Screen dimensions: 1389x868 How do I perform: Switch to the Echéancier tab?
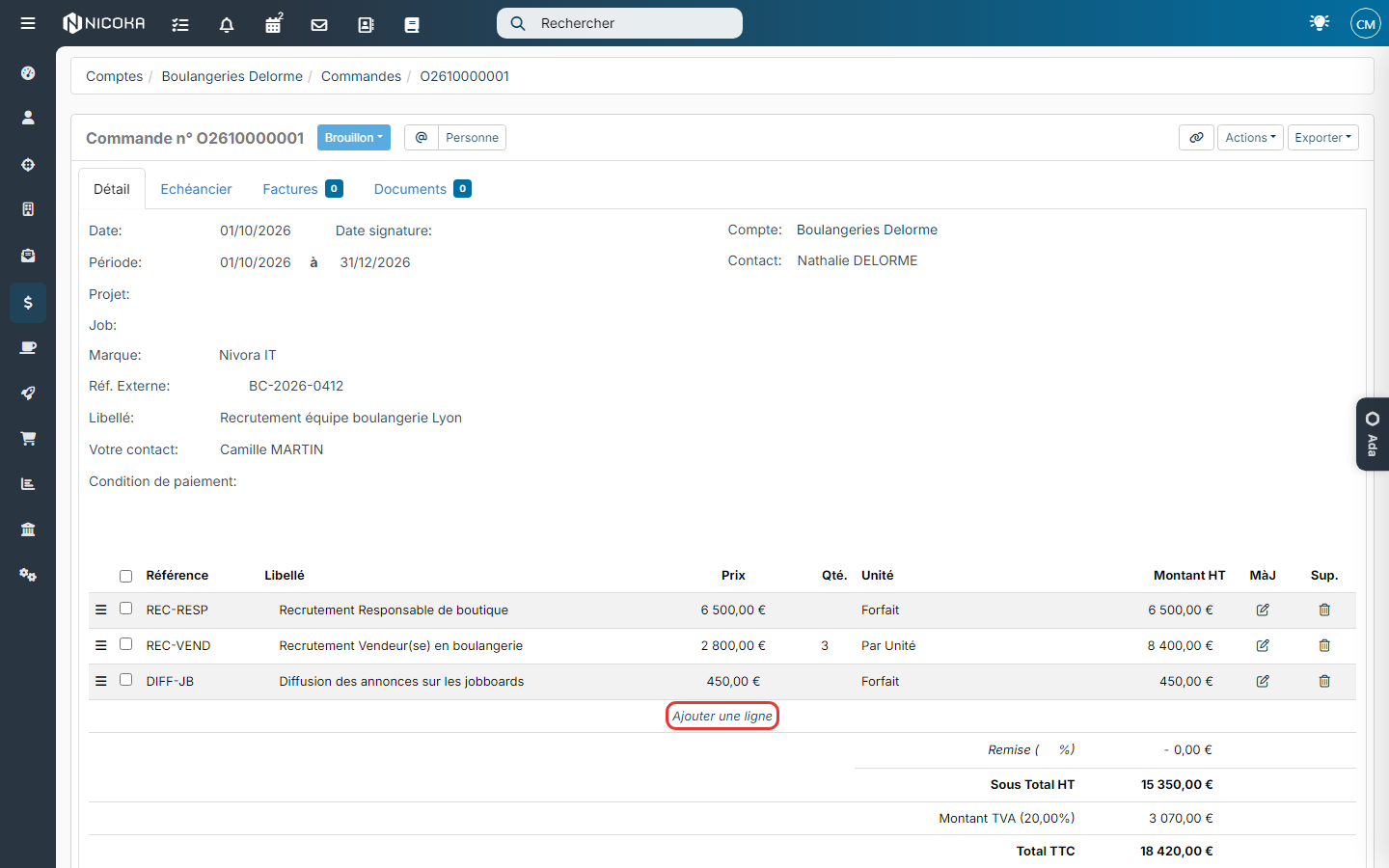196,189
